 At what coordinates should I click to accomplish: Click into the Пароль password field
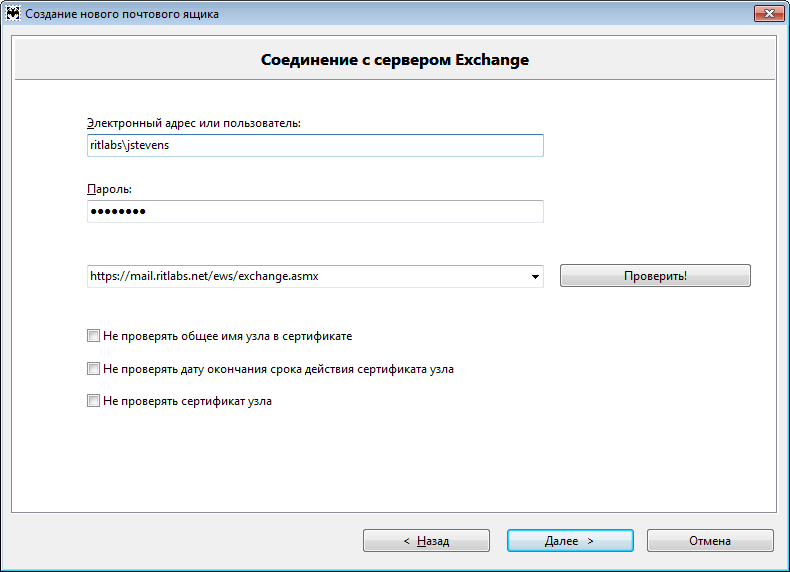(x=315, y=211)
